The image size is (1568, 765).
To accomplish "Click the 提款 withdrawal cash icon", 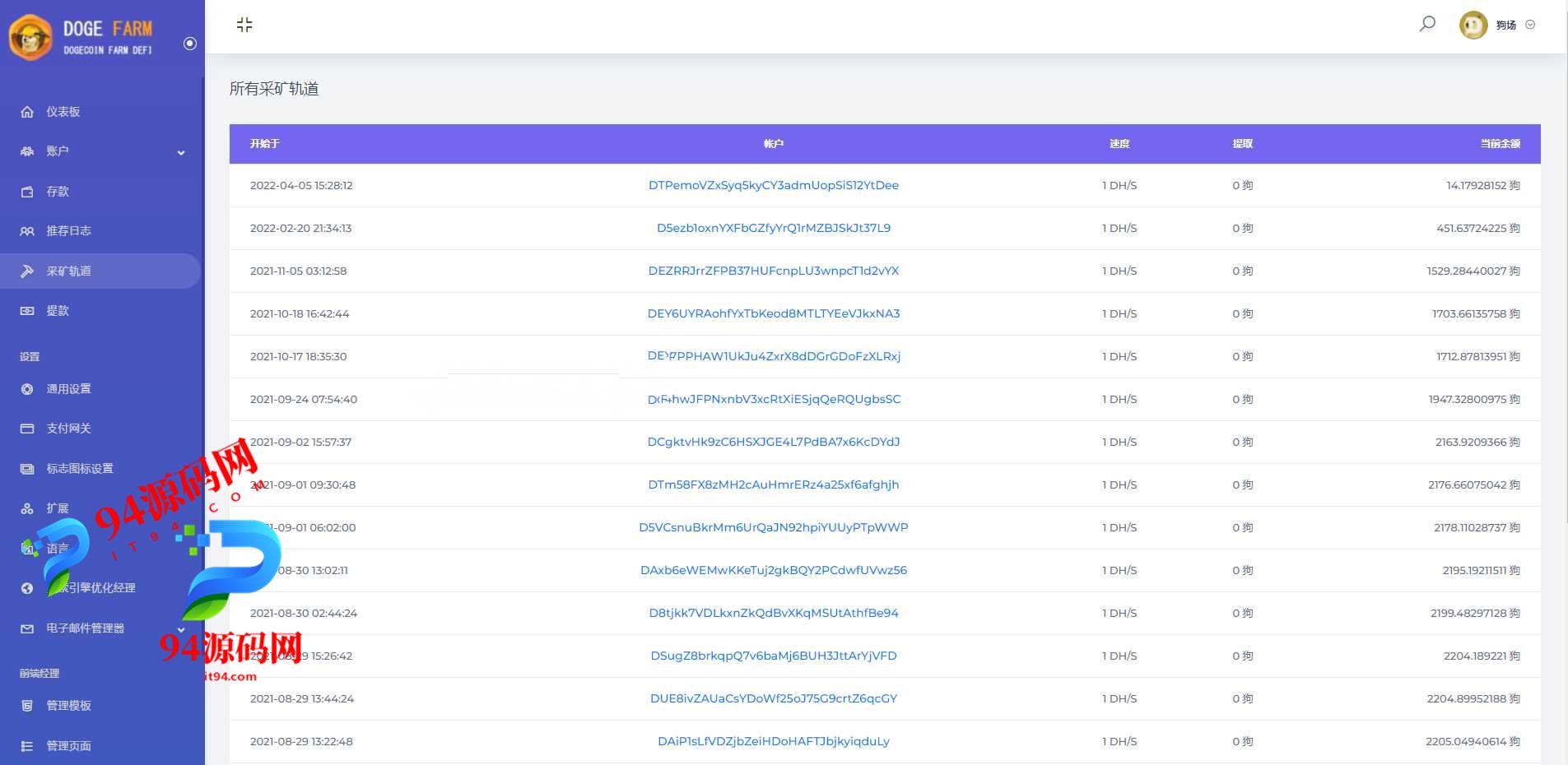I will [x=27, y=311].
